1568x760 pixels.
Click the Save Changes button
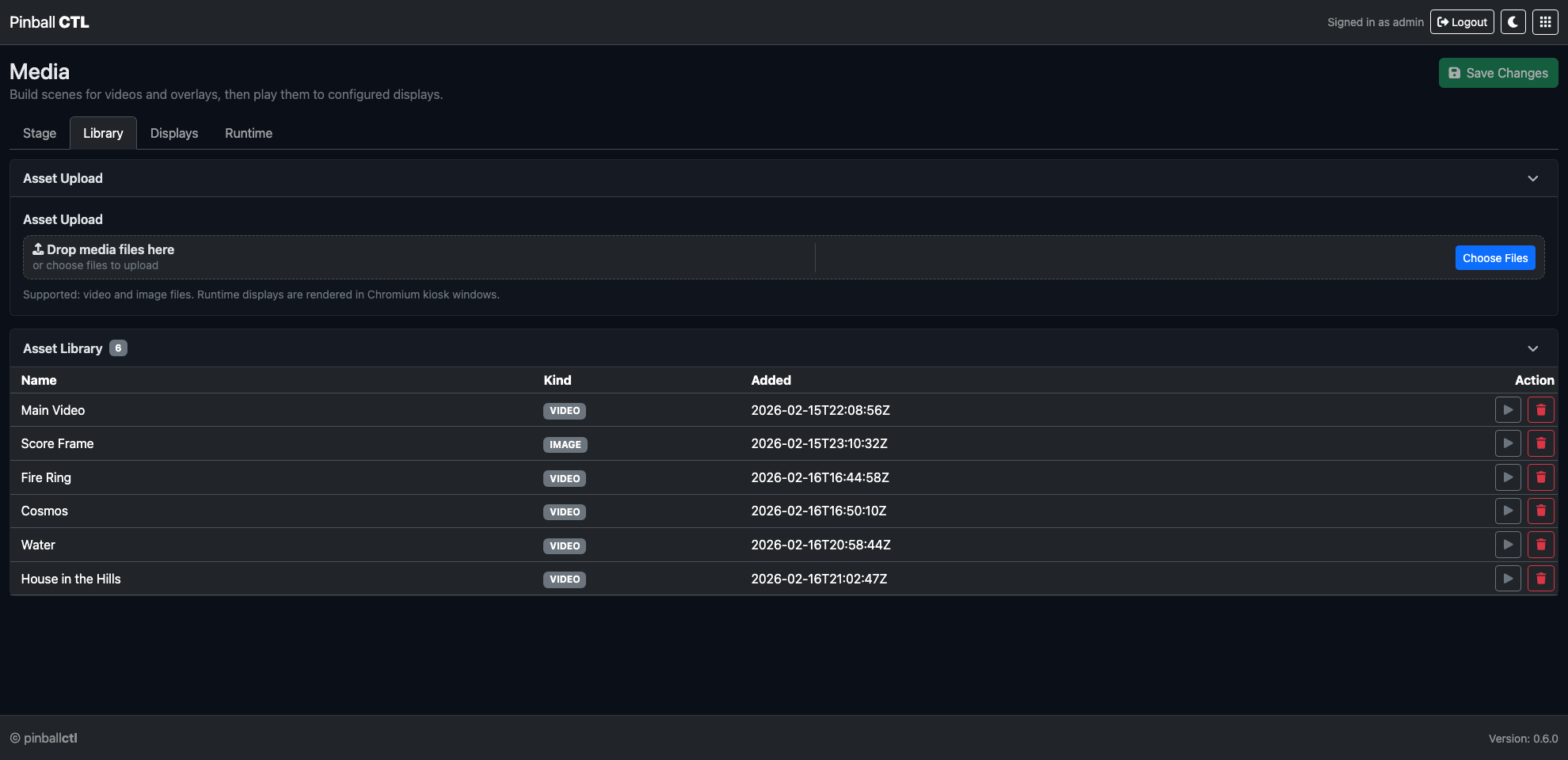[1498, 72]
